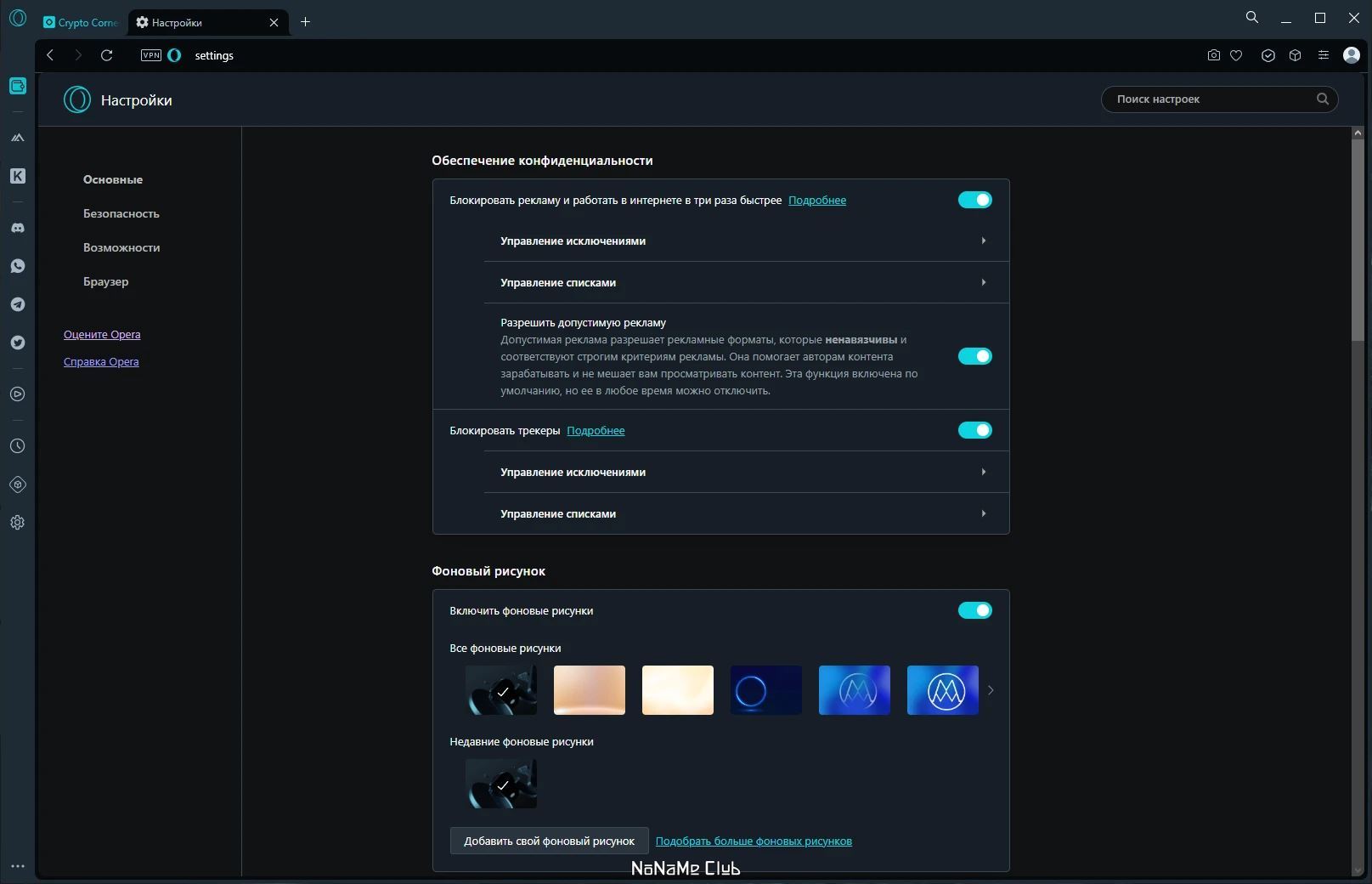Screen dimensions: 1372x884
Task: Open the Discord sidebar icon
Action: tap(17, 228)
